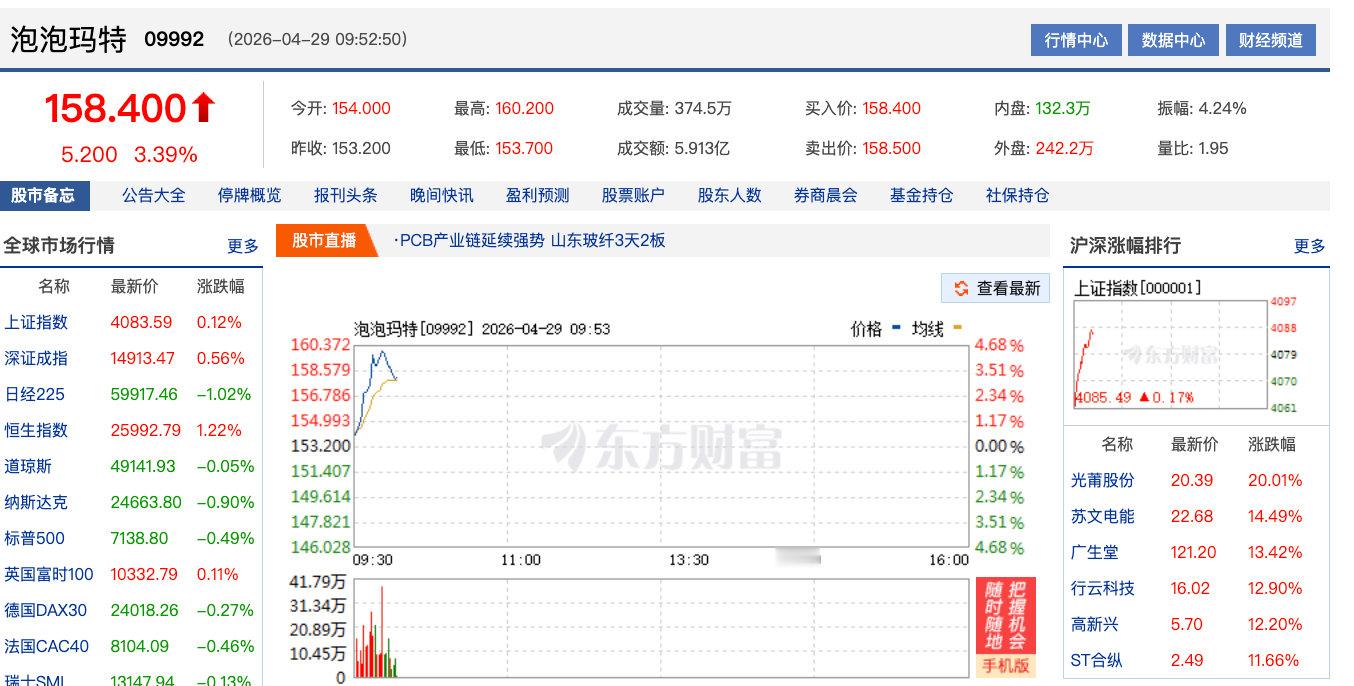Click the 成交量 value 374.5万
The image size is (1354, 686).
[x=703, y=108]
